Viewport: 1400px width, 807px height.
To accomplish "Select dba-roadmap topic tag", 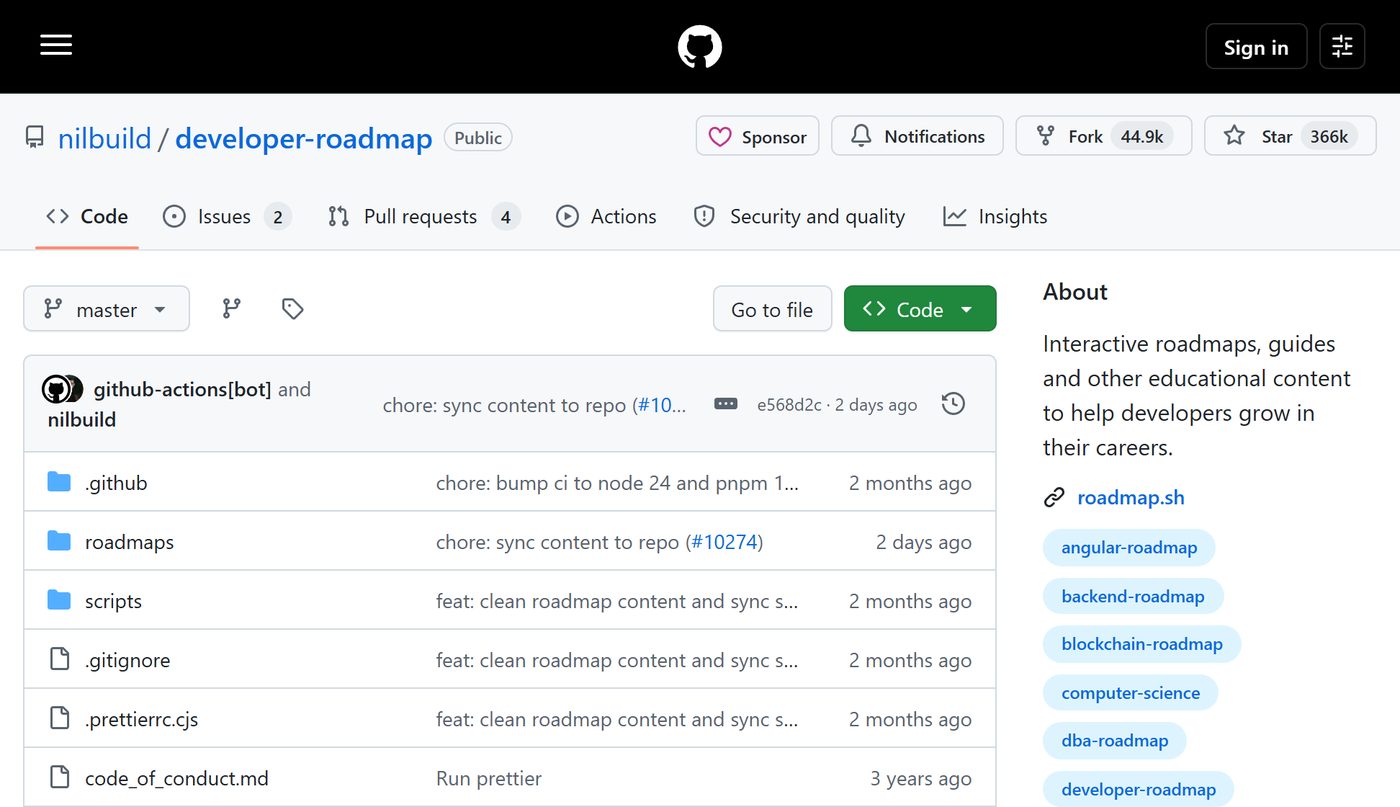I will click(x=1115, y=741).
